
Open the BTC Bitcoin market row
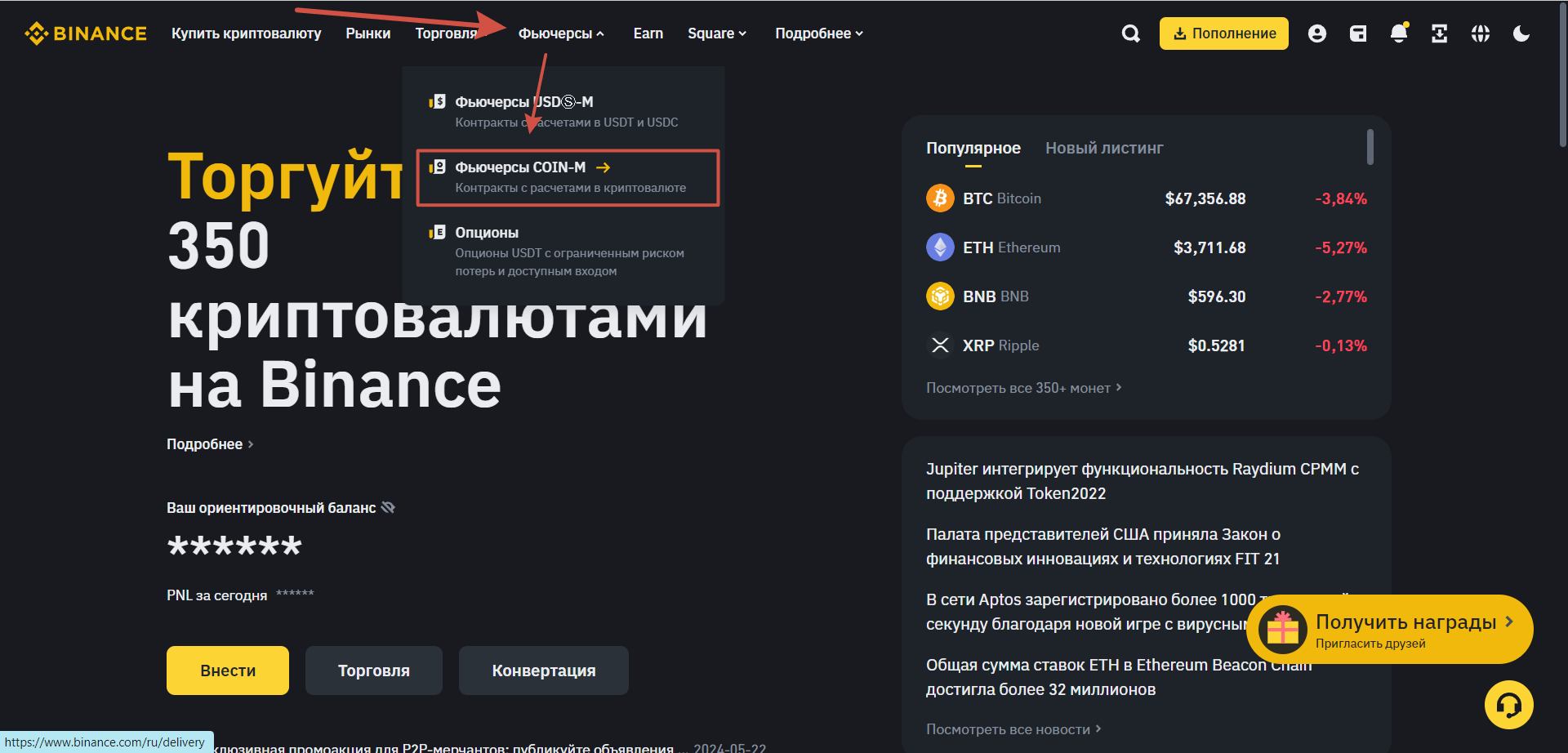(x=1146, y=198)
